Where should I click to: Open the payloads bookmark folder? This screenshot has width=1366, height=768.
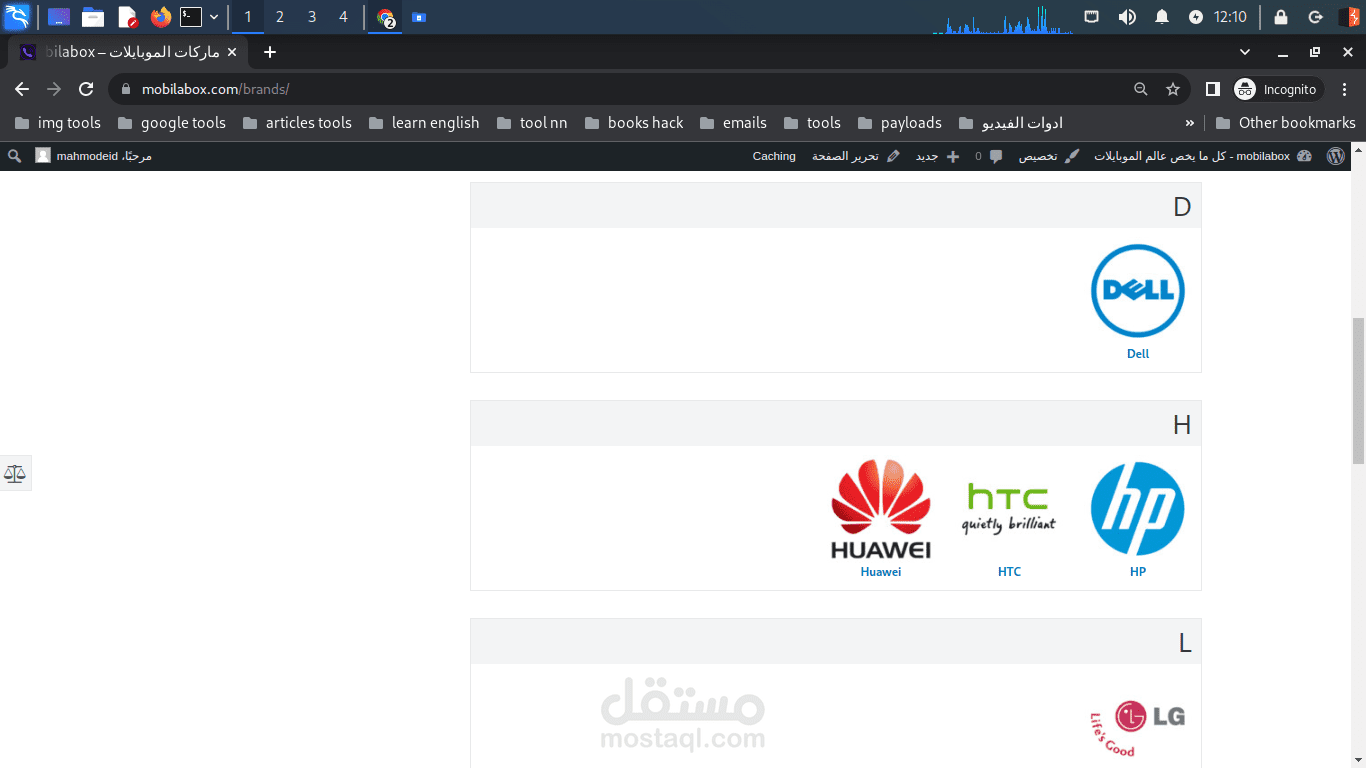tap(900, 123)
